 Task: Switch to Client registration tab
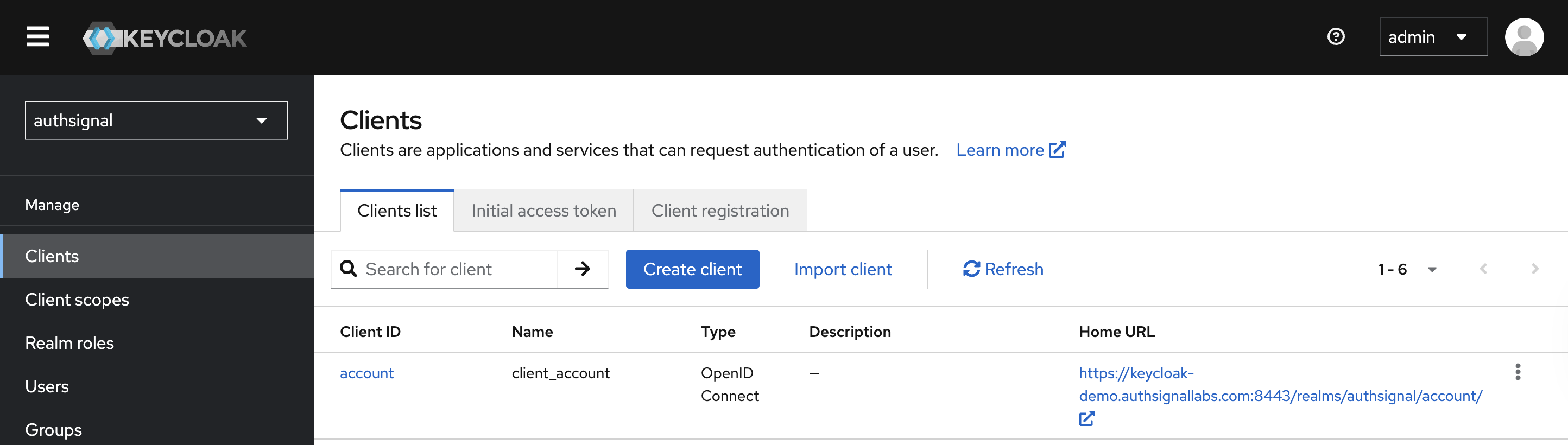[720, 211]
